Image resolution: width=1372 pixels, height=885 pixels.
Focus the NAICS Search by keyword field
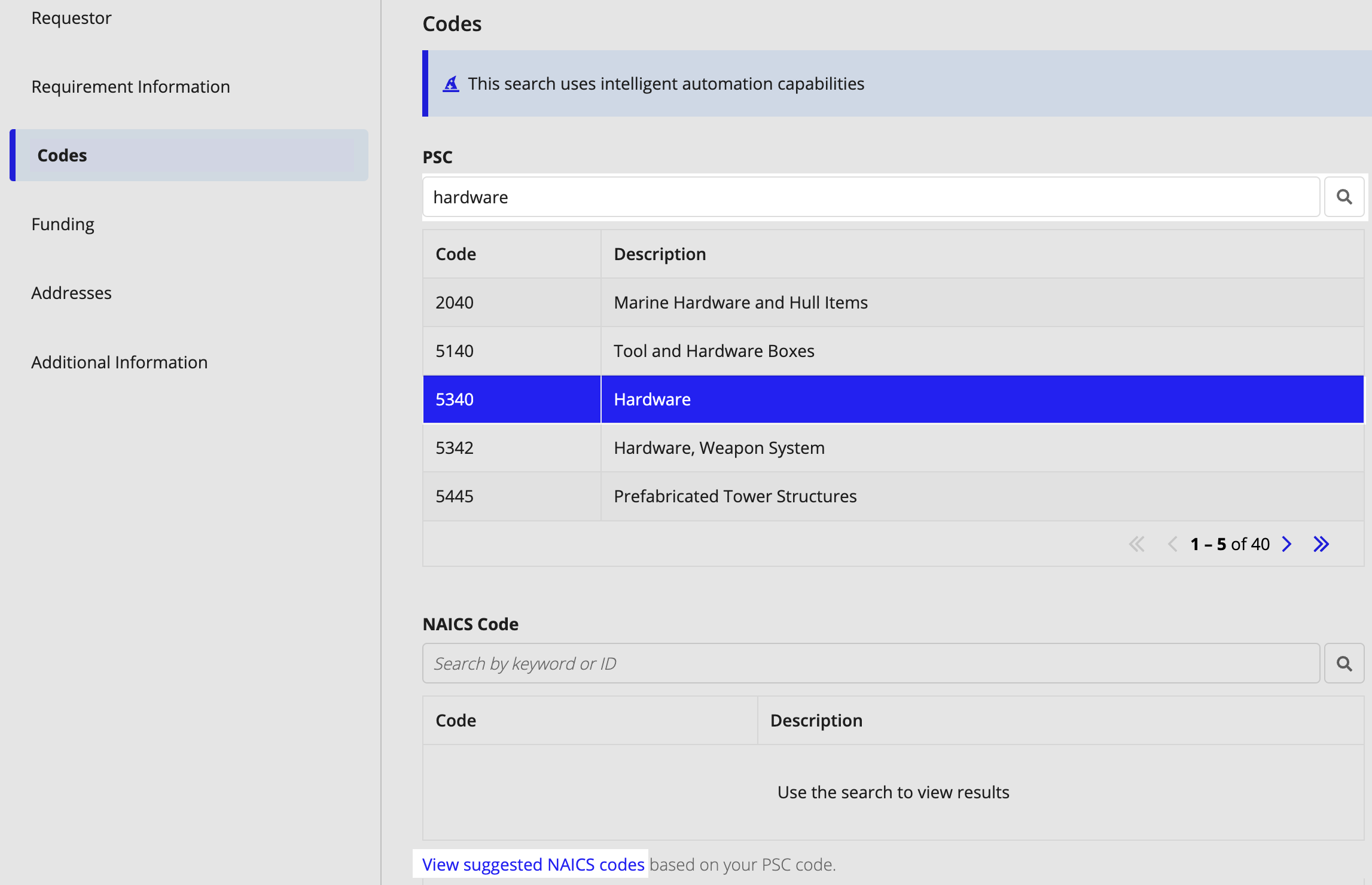(x=871, y=663)
